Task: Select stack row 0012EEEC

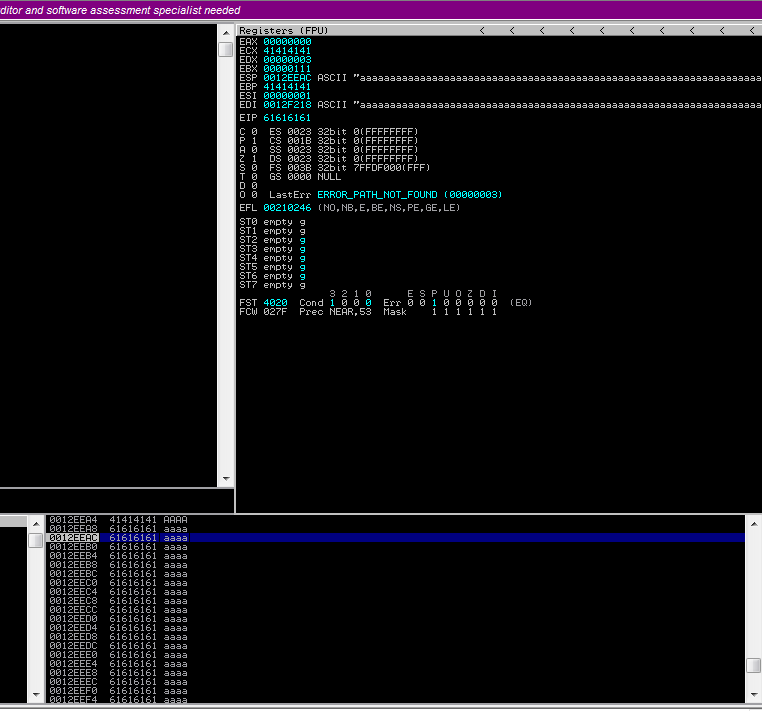Action: [396, 681]
